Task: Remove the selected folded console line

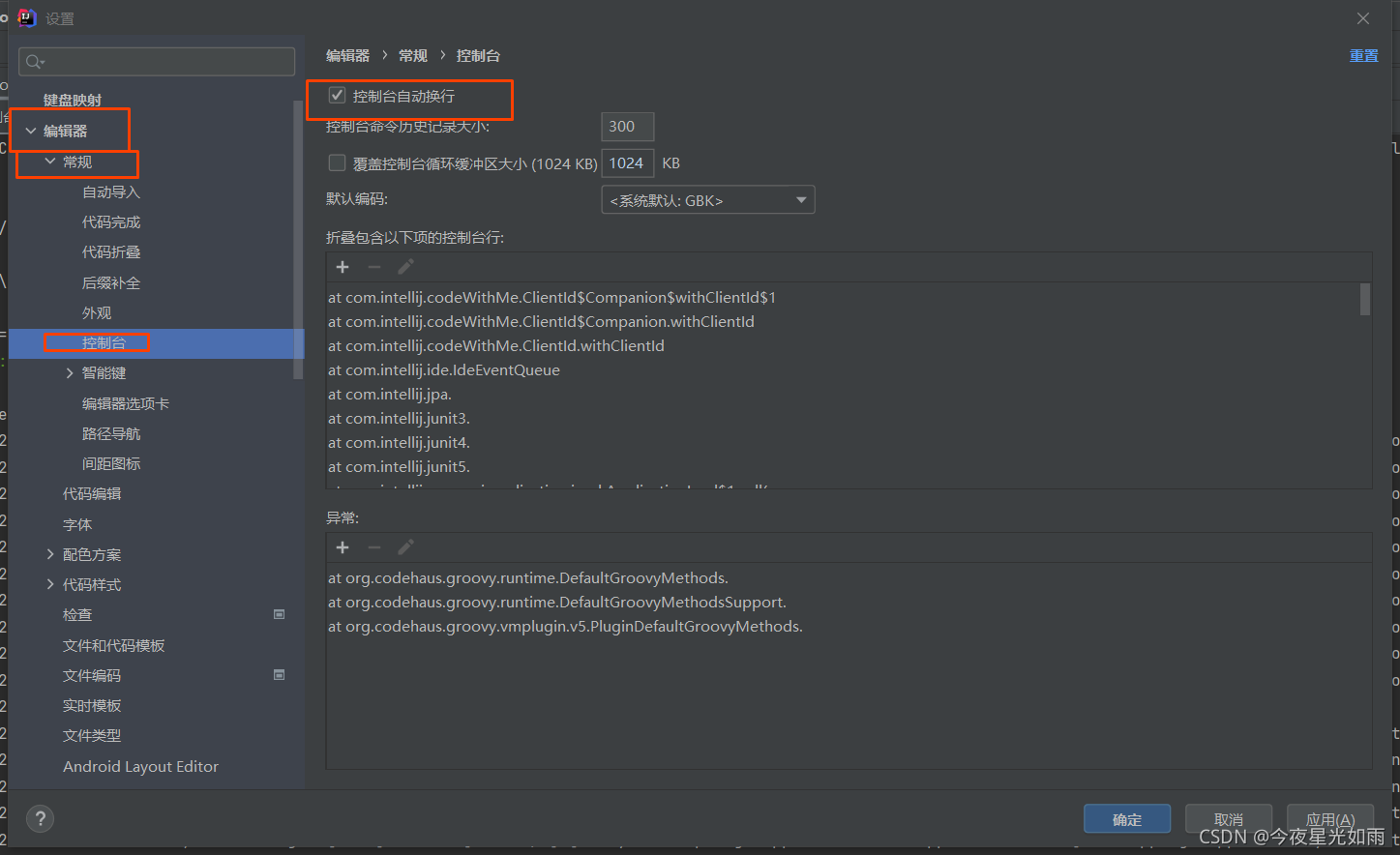Action: 374,267
